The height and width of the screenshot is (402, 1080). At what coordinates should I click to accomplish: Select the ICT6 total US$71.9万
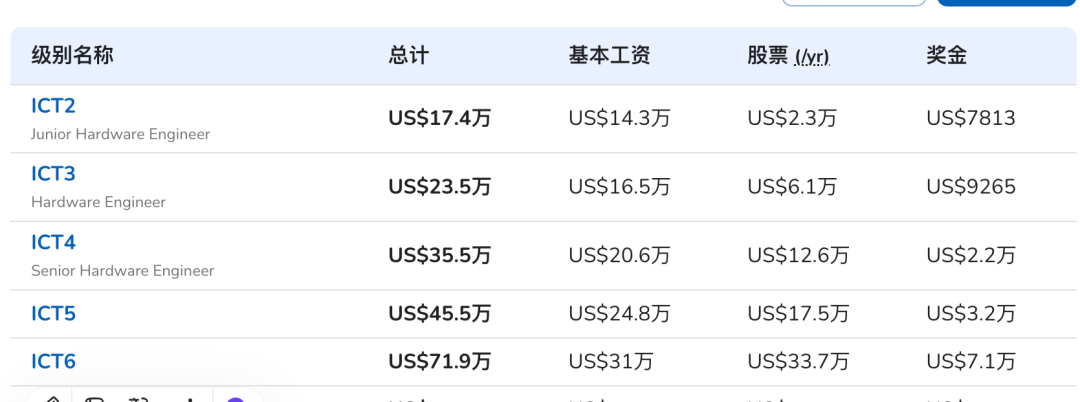(x=439, y=362)
